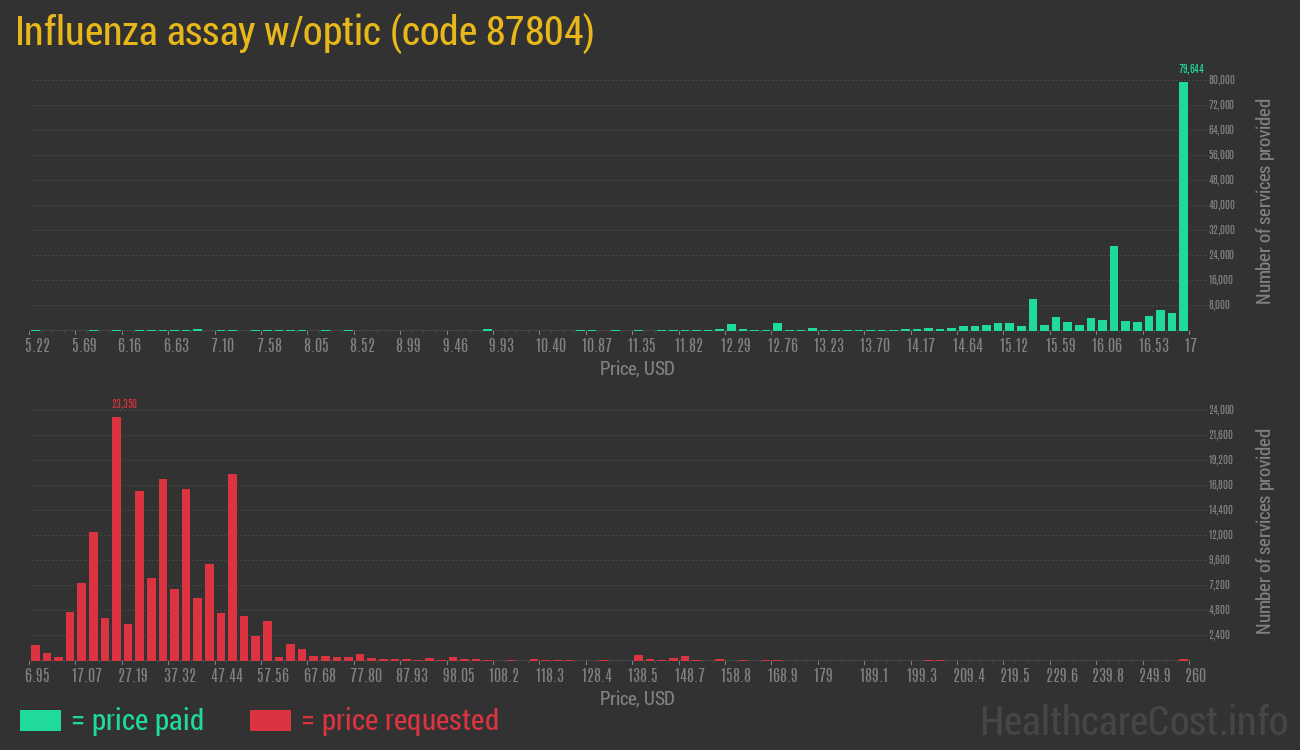Click the 5.22 tick on the green chart axis
This screenshot has height=750, width=1300.
37,346
